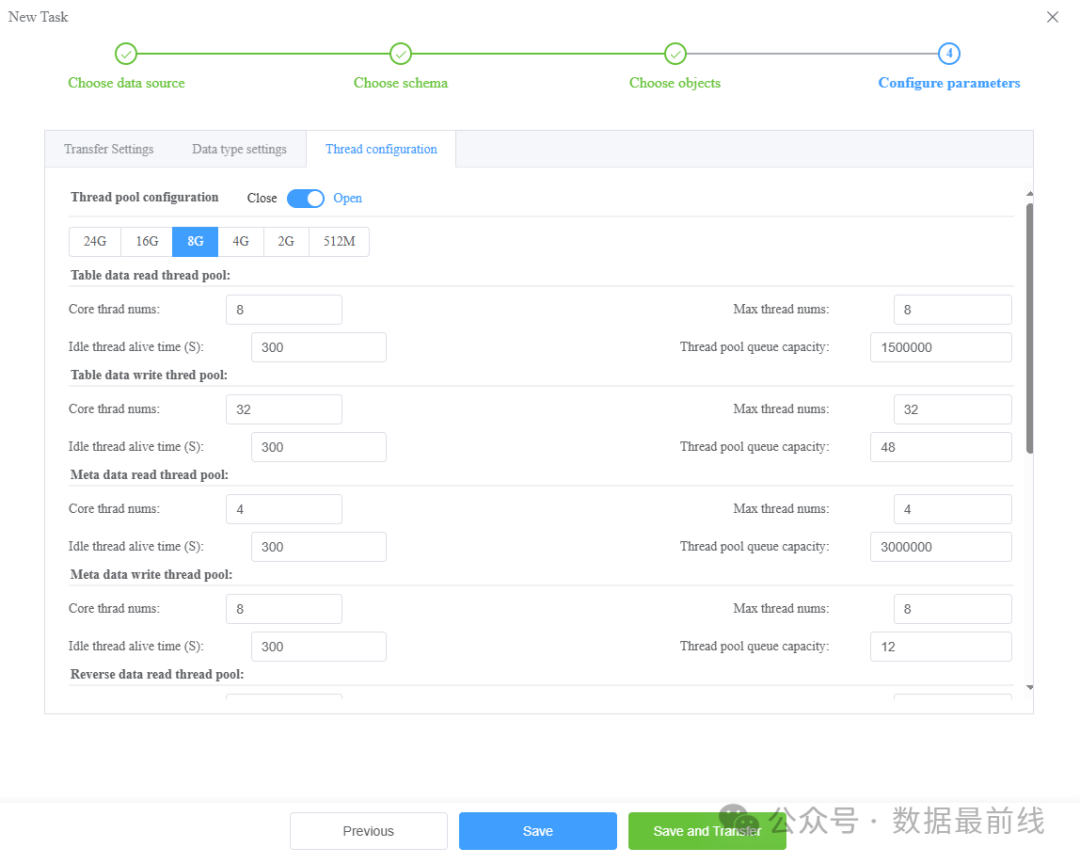The width and height of the screenshot is (1080, 864).
Task: Click the Configure parameters step label
Action: [x=949, y=83]
